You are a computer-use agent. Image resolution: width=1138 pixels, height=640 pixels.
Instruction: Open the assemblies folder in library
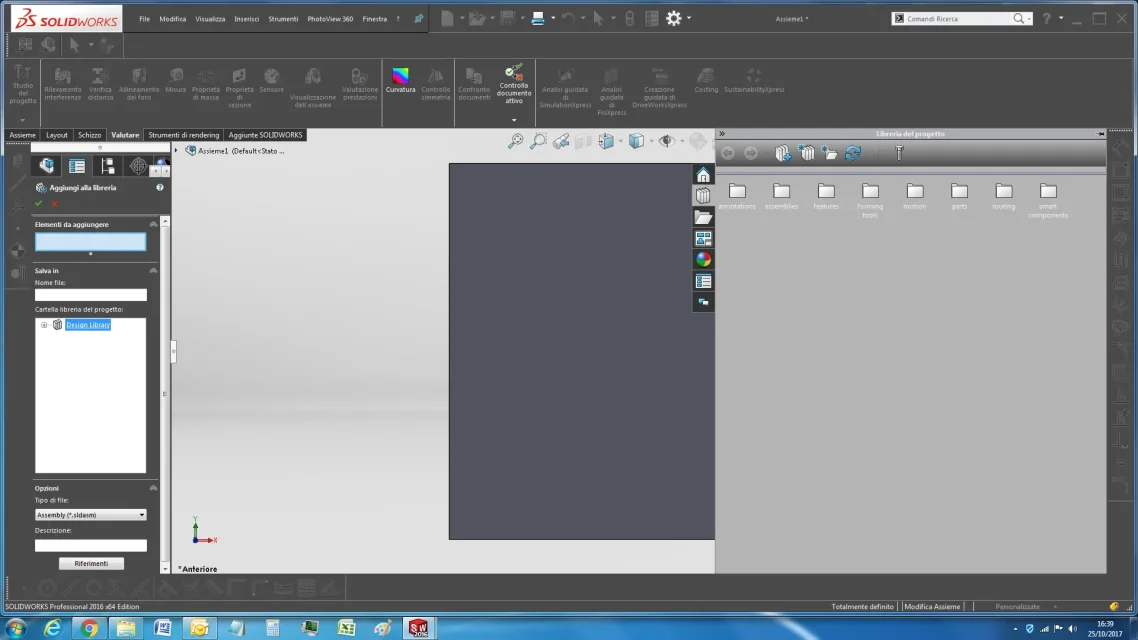point(782,196)
